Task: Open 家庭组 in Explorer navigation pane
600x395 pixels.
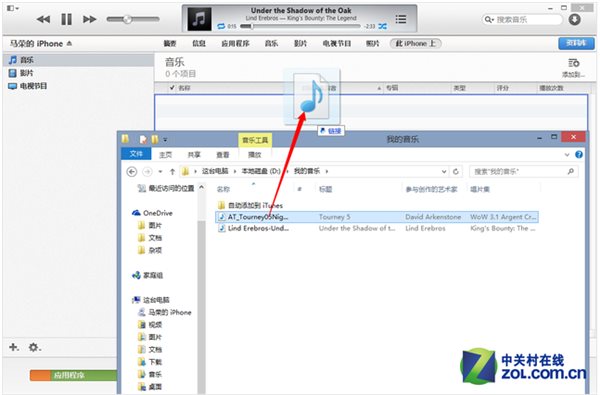Action: (148, 275)
